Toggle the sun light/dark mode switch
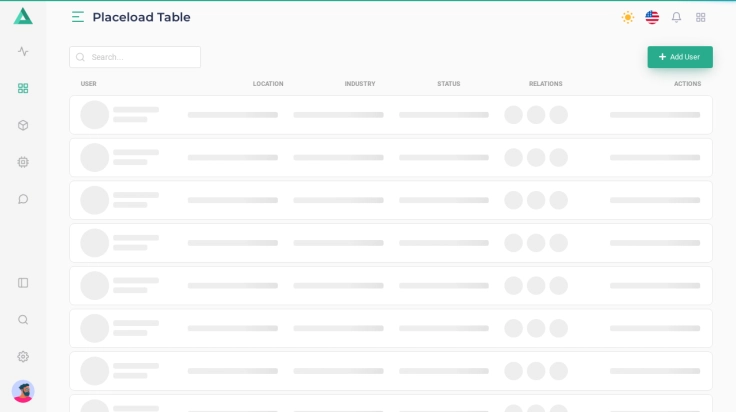 (627, 17)
